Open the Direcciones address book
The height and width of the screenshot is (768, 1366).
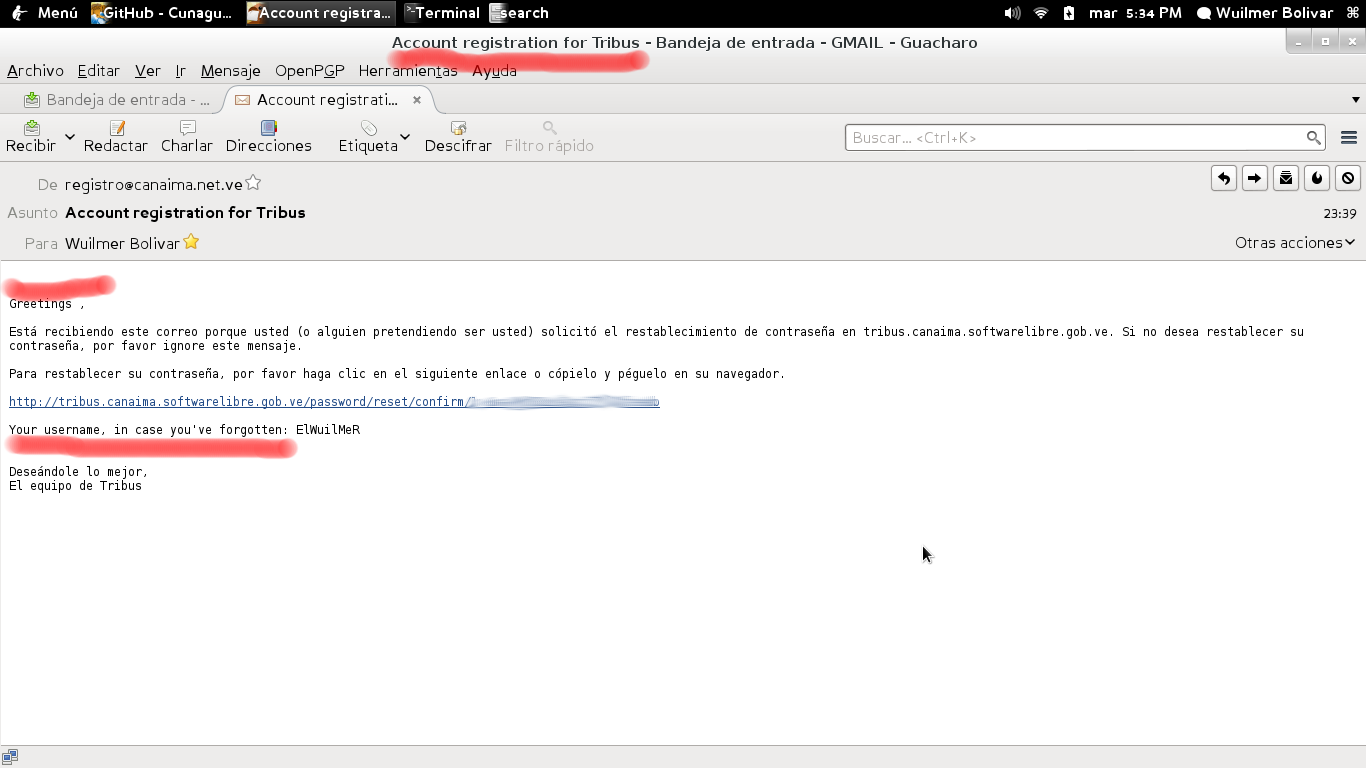pyautogui.click(x=269, y=137)
